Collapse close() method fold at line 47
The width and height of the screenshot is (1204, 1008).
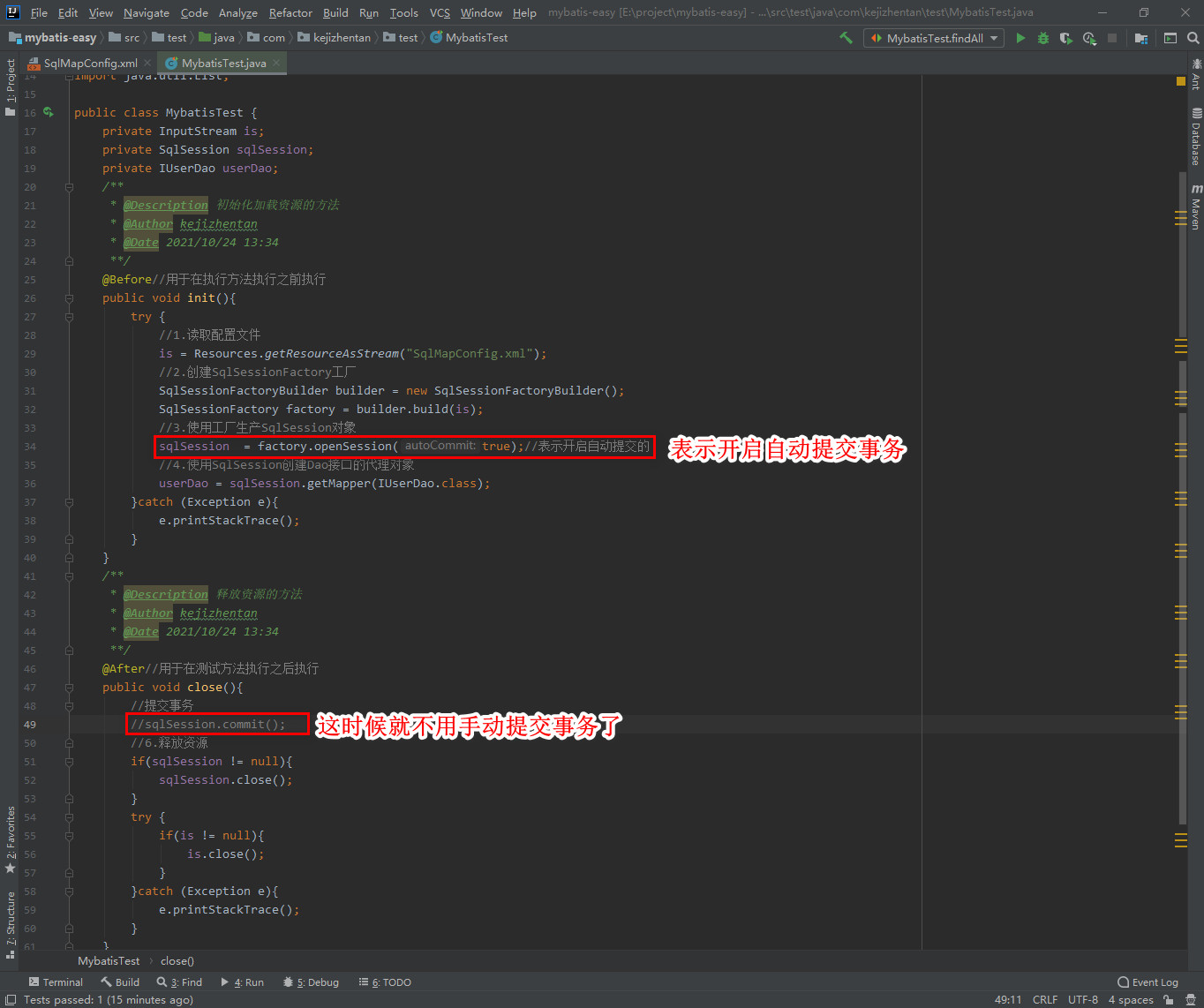click(69, 688)
